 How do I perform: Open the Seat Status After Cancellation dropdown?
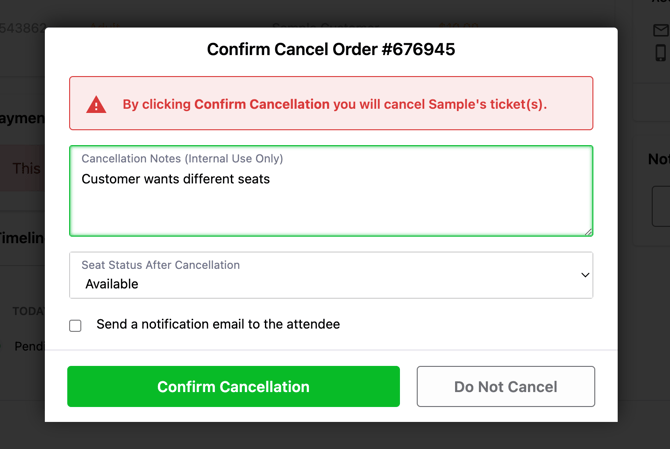click(x=330, y=275)
